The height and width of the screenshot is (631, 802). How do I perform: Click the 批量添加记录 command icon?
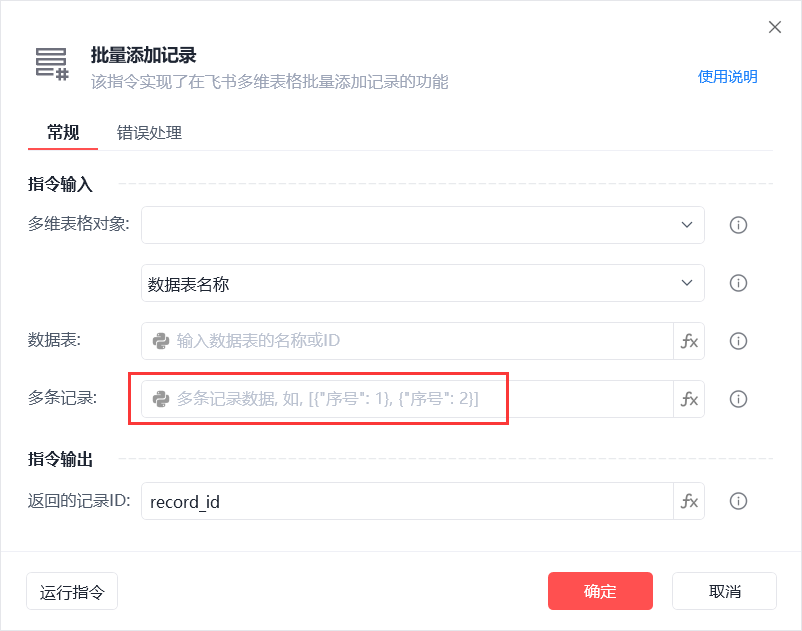pyautogui.click(x=52, y=64)
